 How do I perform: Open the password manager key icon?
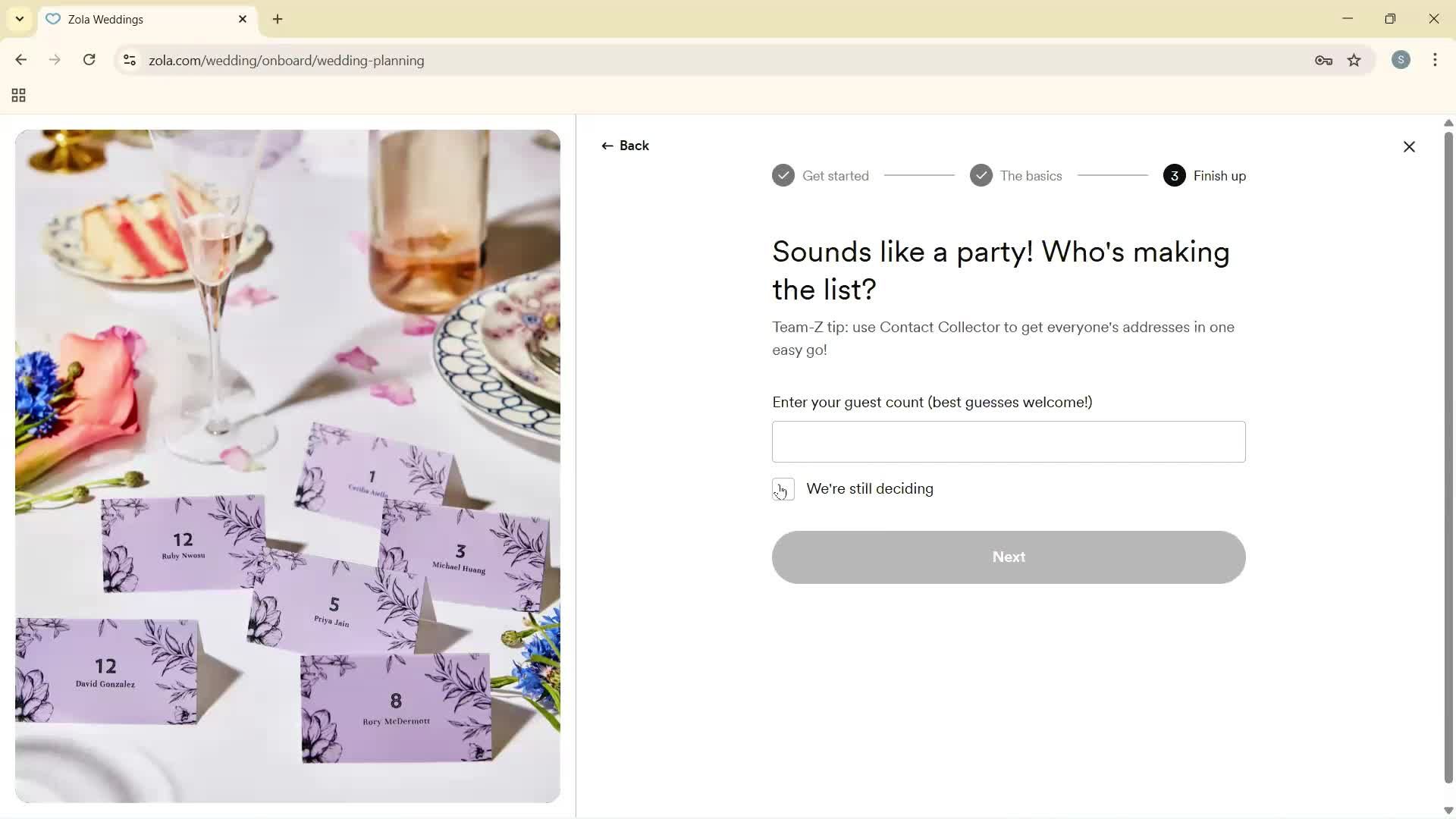pos(1324,60)
